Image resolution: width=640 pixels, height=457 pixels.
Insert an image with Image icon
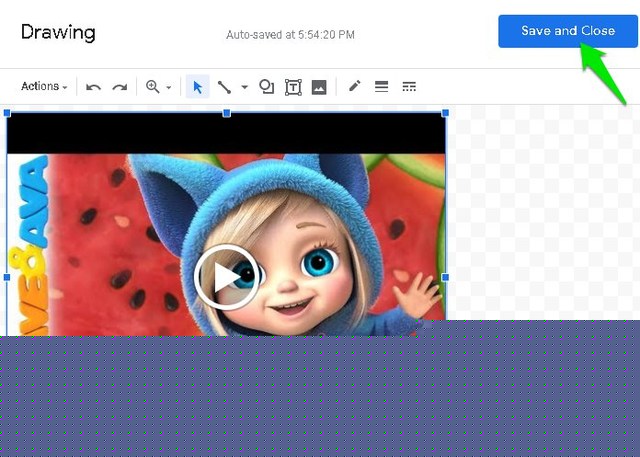(319, 87)
